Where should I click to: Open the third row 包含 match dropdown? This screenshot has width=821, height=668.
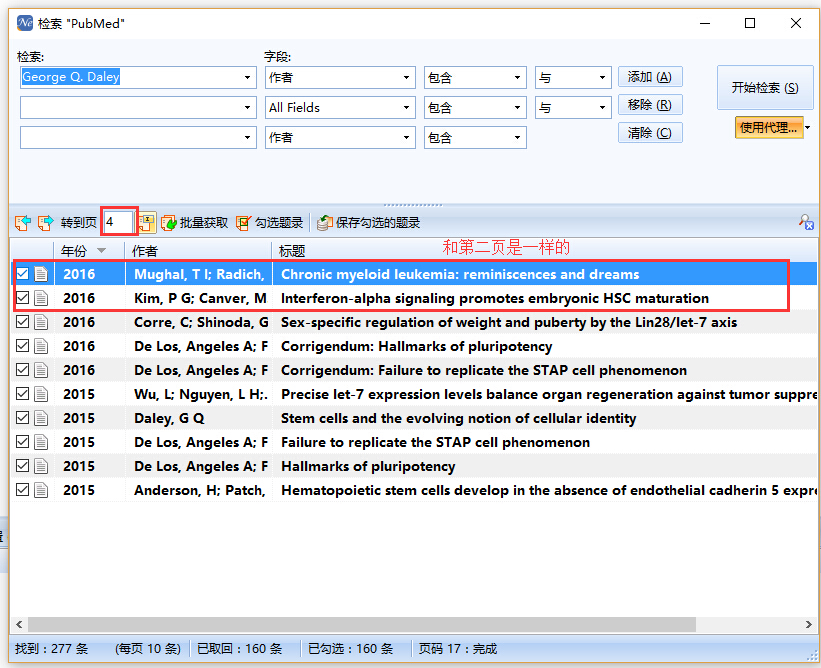(x=517, y=137)
